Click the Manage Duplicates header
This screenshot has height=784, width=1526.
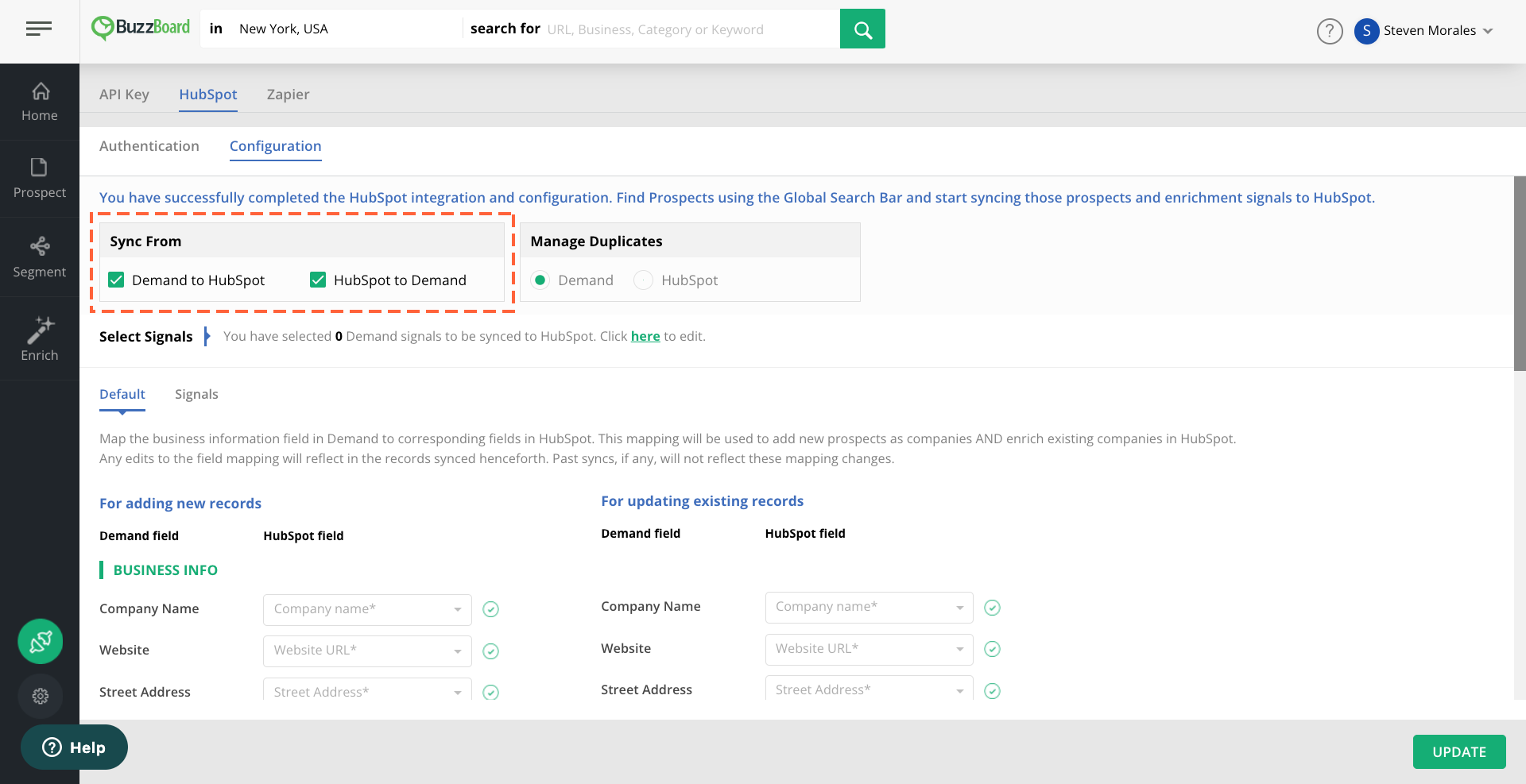tap(690, 241)
